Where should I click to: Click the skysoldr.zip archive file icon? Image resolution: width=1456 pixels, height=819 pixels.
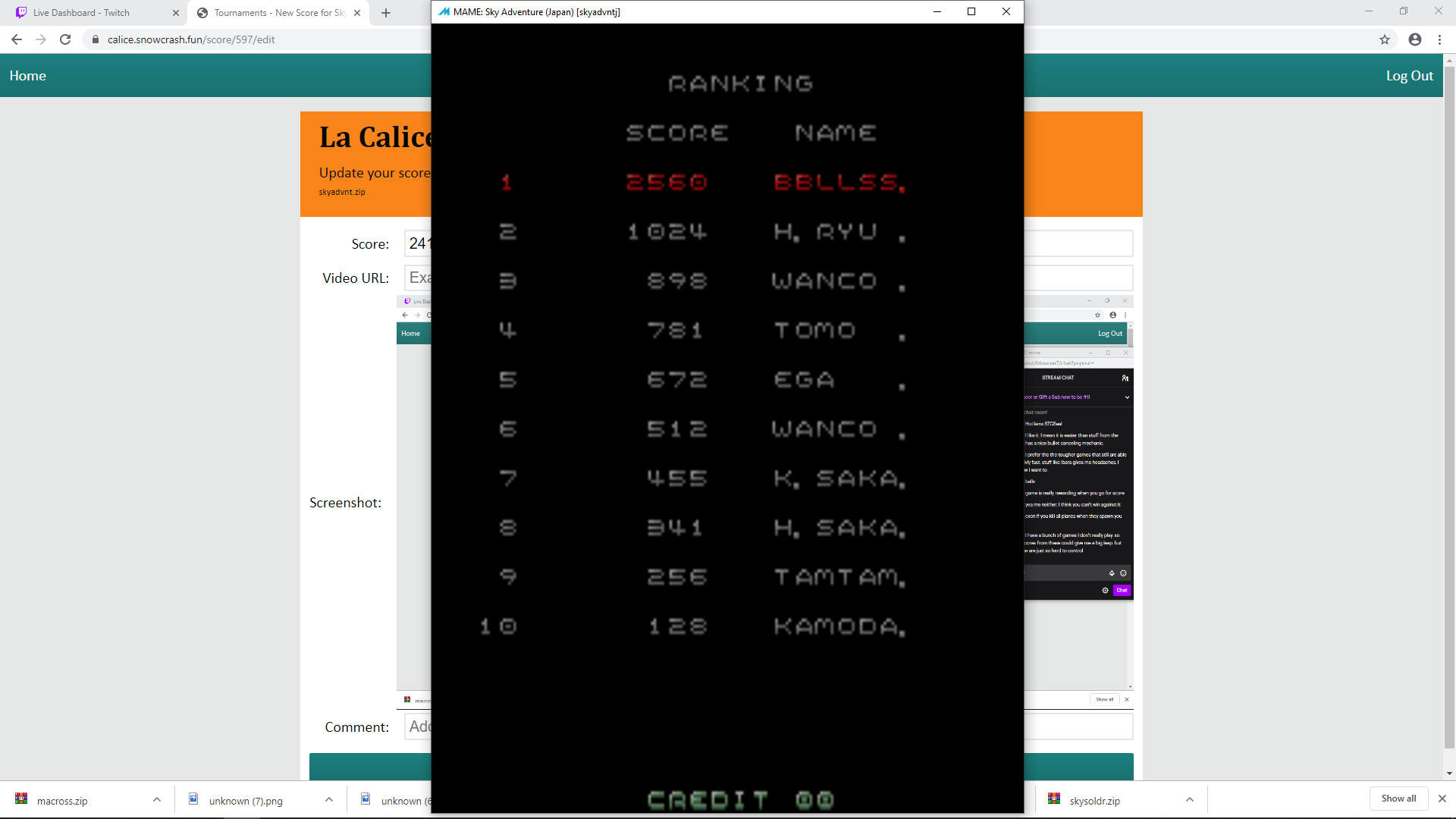1054,799
